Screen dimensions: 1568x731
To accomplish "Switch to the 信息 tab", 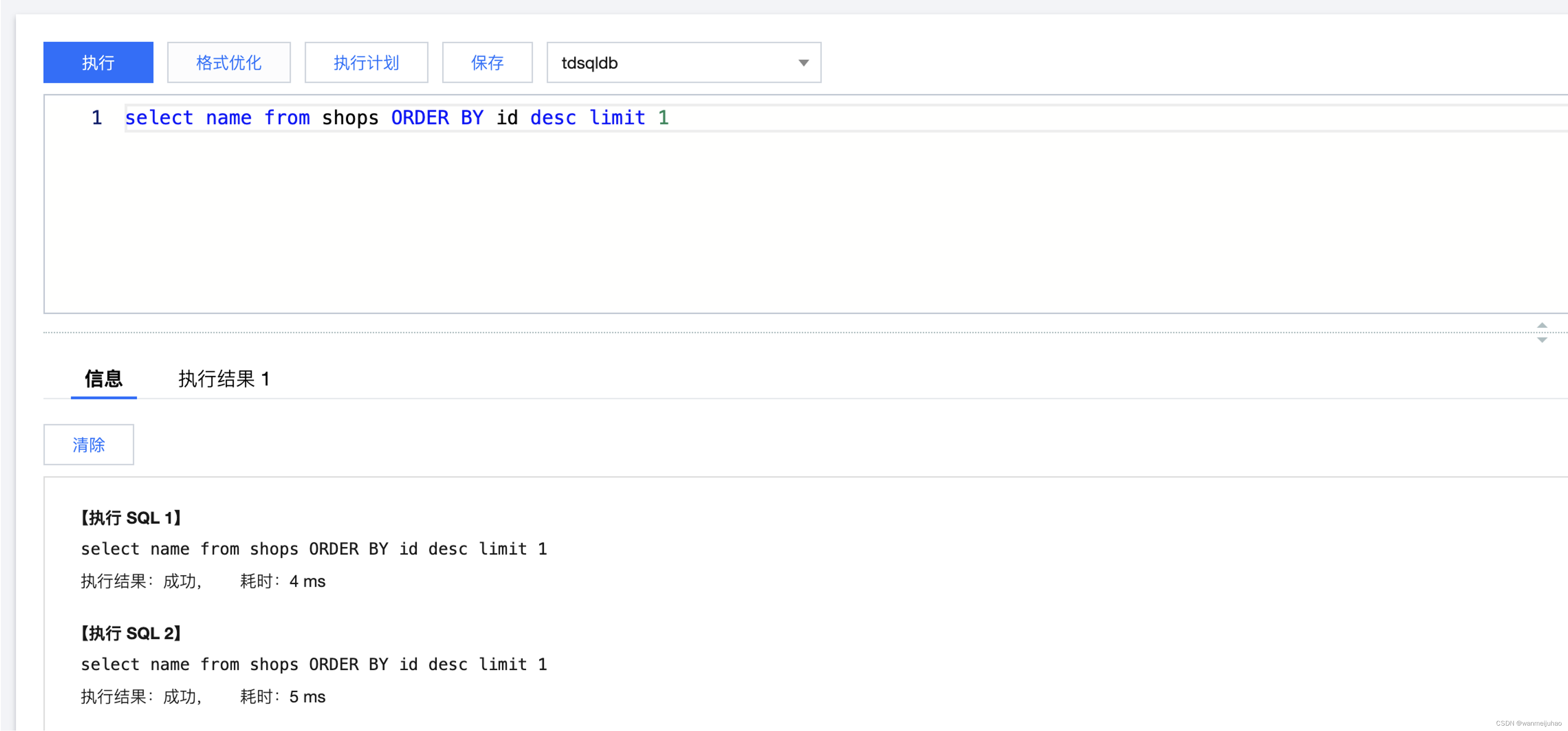I will 104,379.
